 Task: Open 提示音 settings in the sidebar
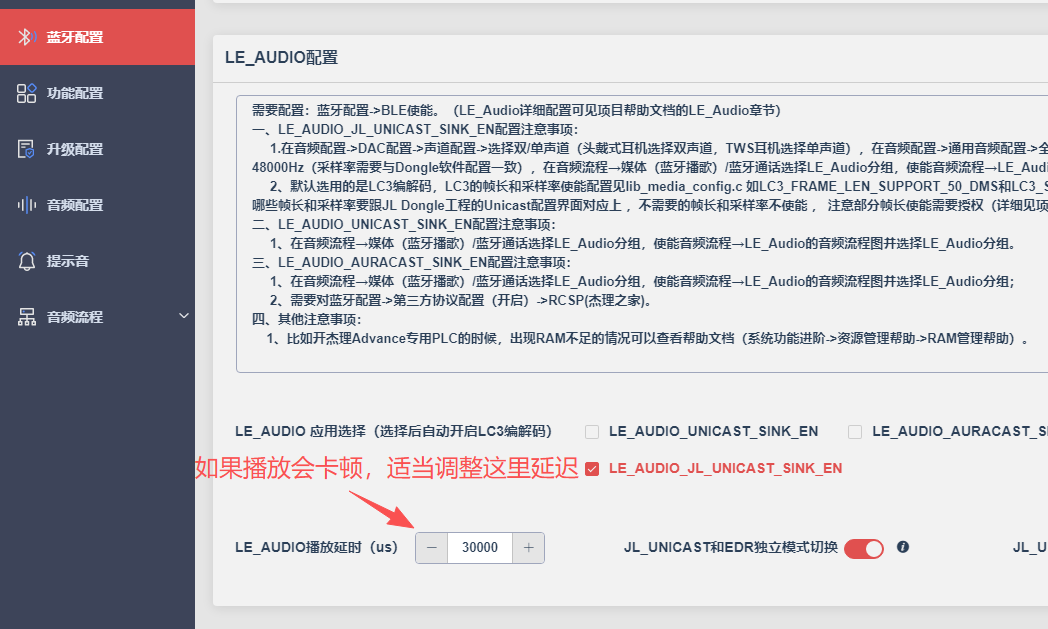[98, 261]
